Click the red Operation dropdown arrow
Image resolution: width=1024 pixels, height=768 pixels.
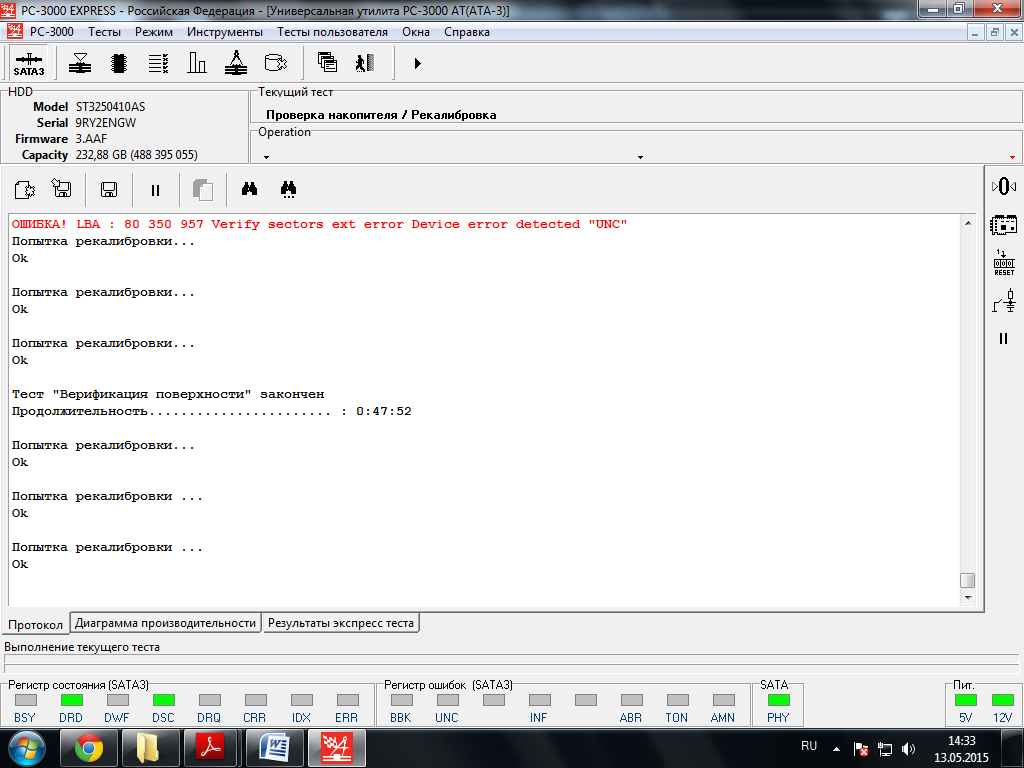click(x=1012, y=157)
